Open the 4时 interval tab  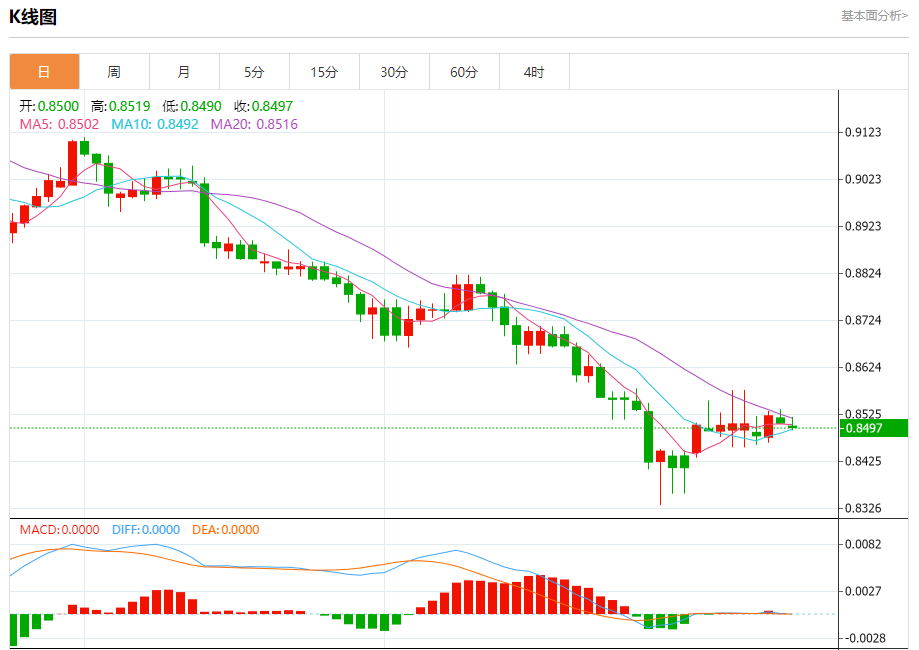tap(534, 72)
